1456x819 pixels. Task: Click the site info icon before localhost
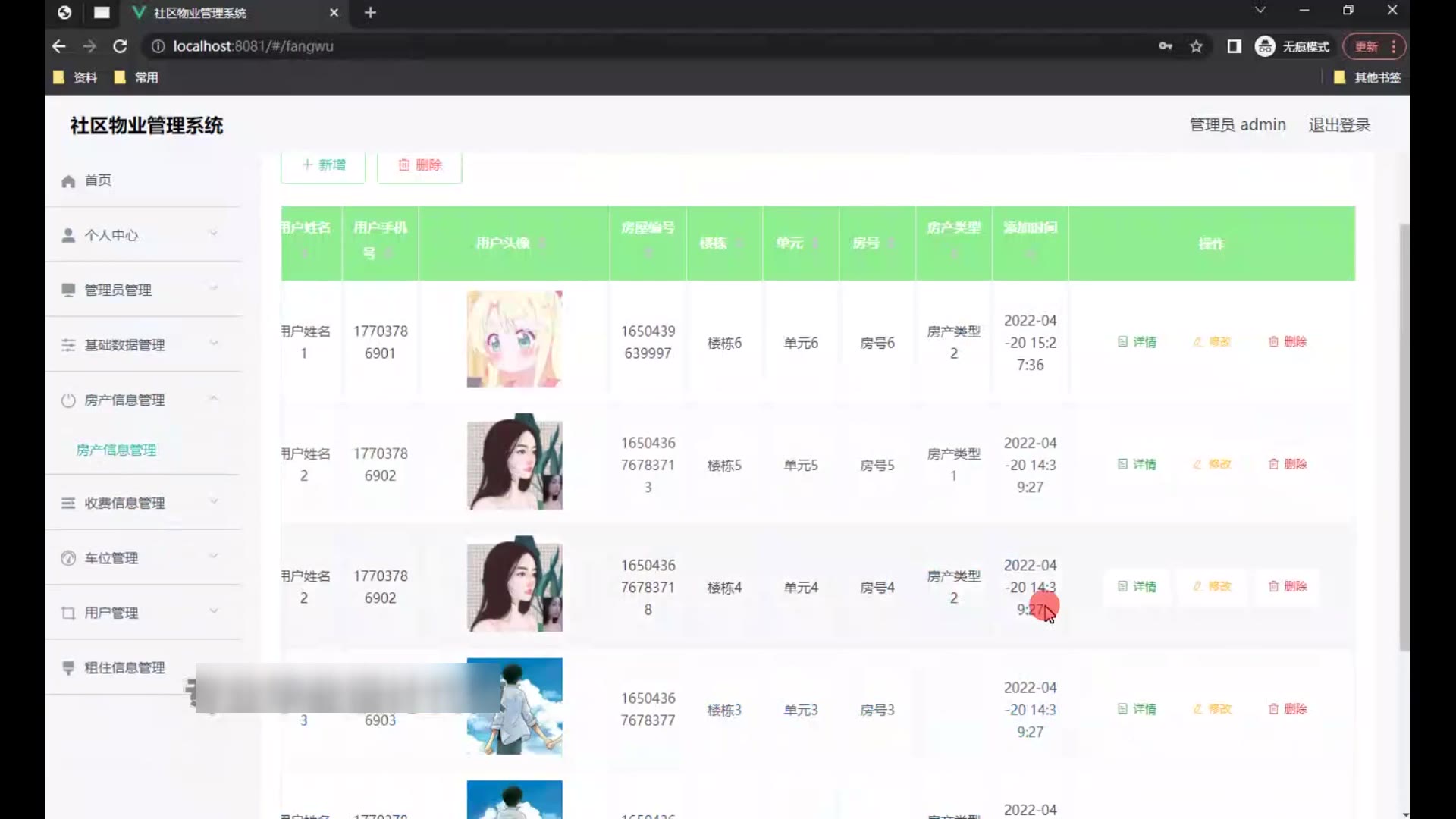click(158, 46)
